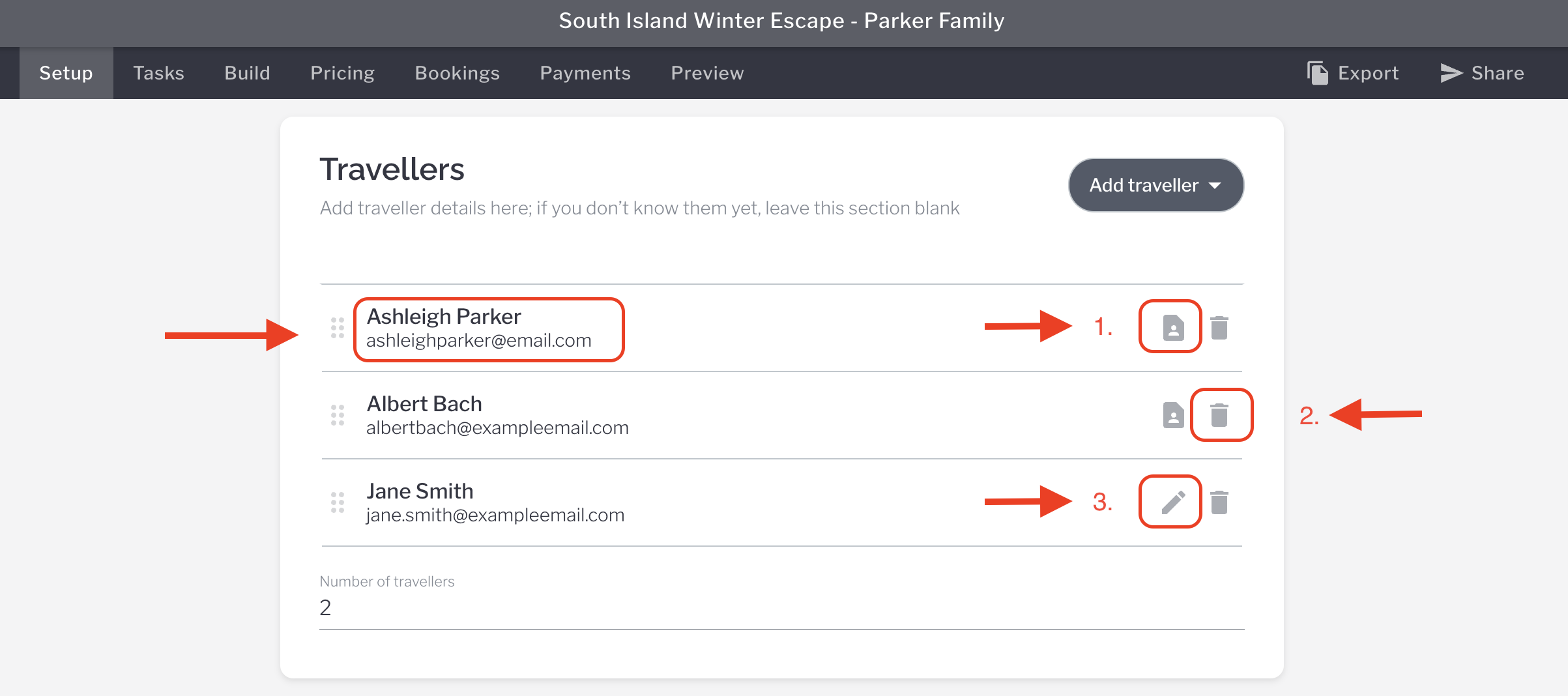Delete Ashleigh Parker with trash icon
The image size is (1568, 696).
(x=1219, y=328)
